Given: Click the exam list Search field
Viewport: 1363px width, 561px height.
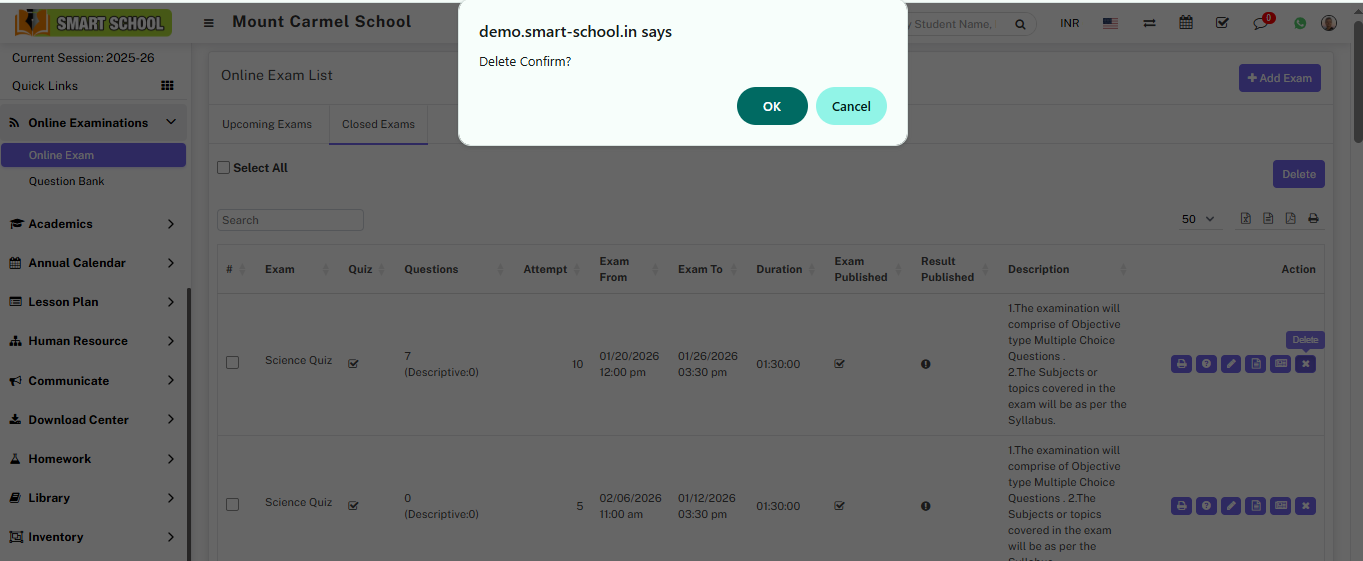Looking at the screenshot, I should (290, 220).
